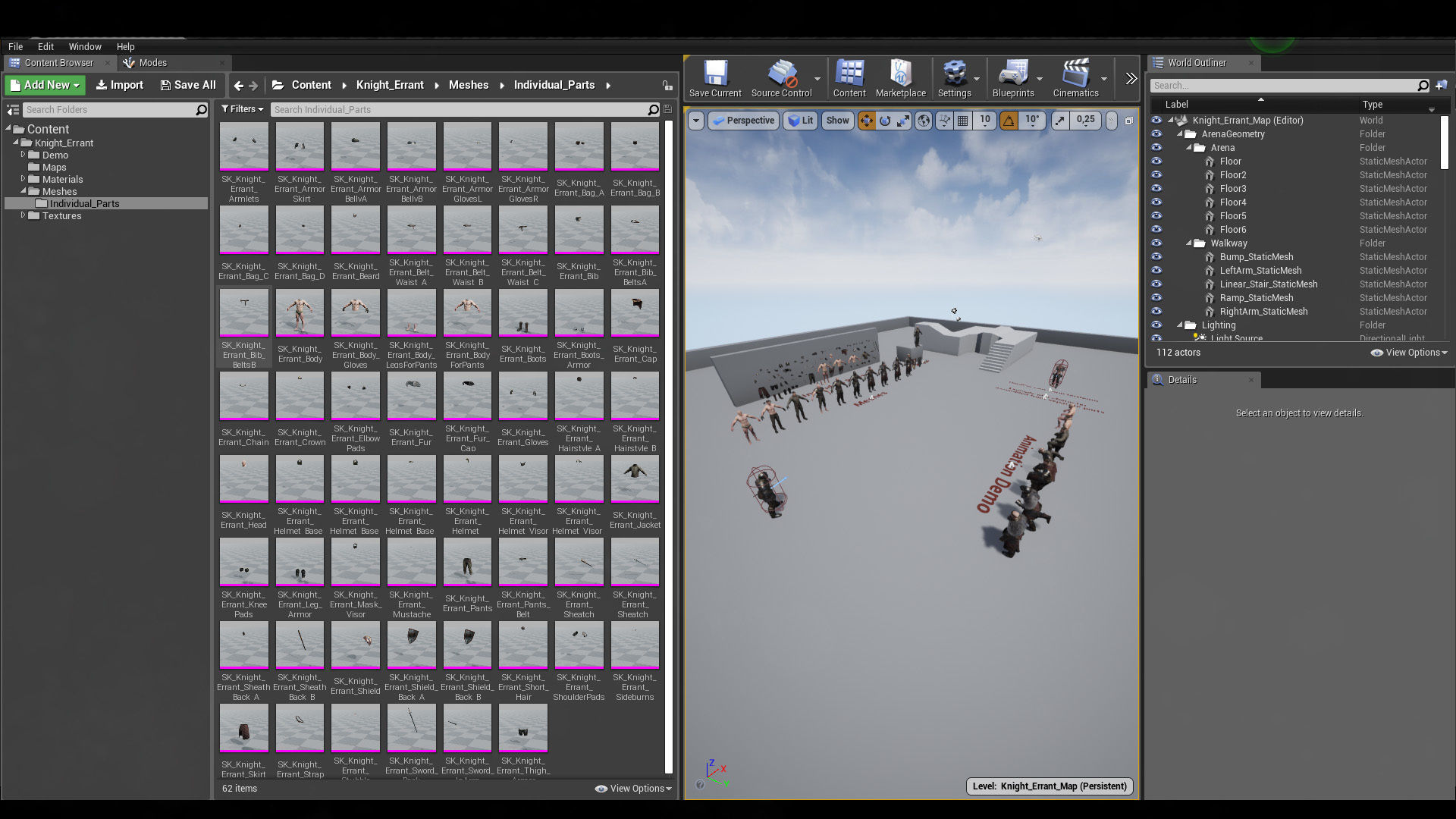Viewport: 1456px width, 819px height.
Task: Switch to the Modes tab
Action: (x=152, y=63)
